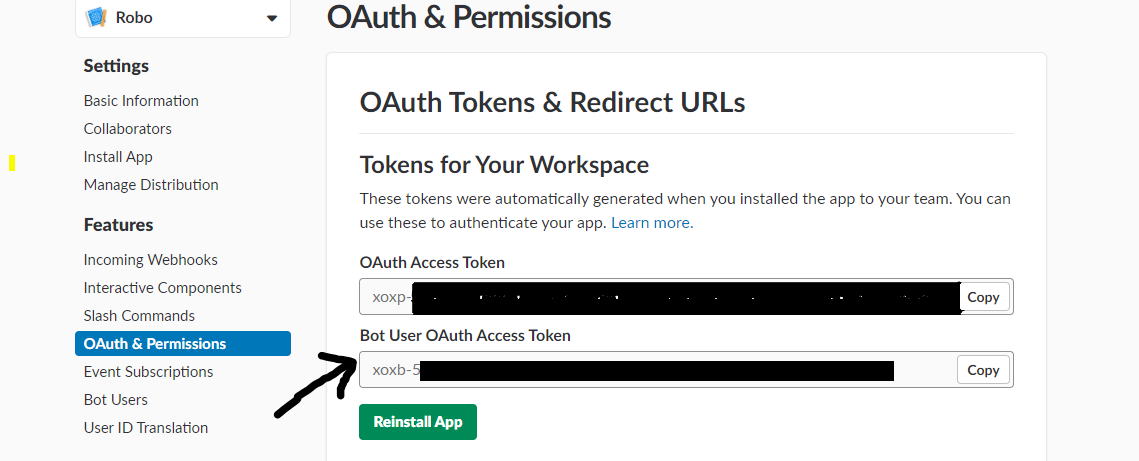Expand the Robo app selector dropdown

point(272,18)
